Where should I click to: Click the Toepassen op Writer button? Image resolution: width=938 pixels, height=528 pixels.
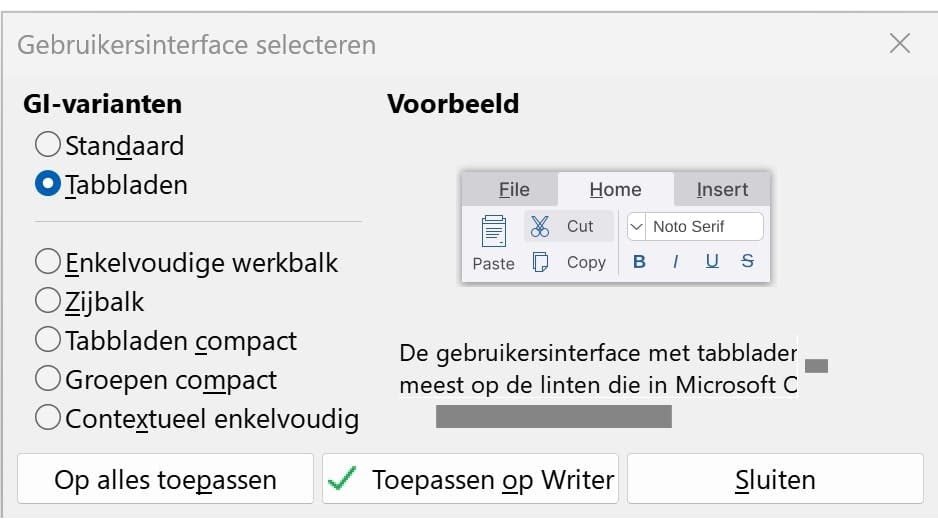(471, 480)
